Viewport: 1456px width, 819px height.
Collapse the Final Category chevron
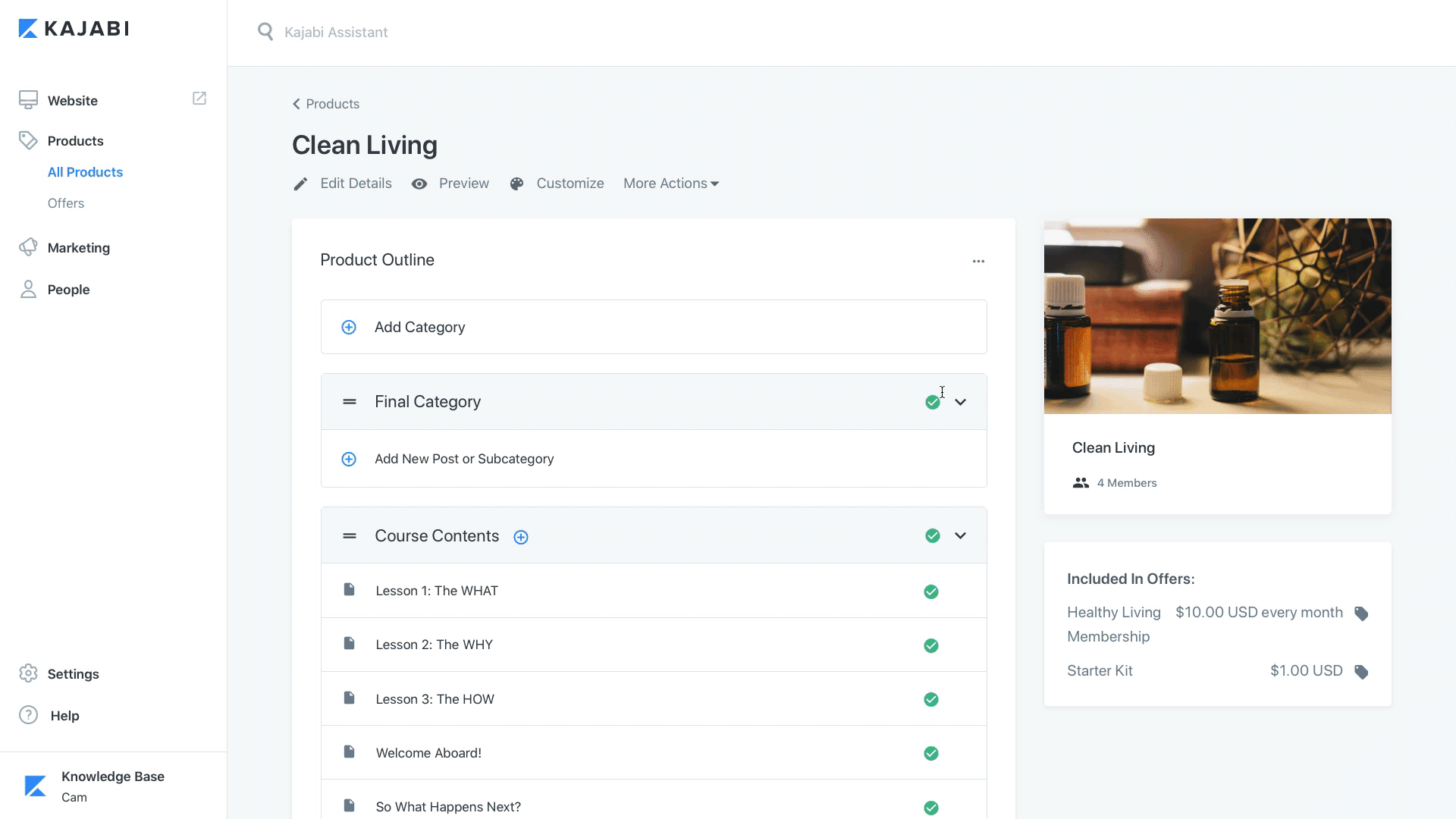point(961,403)
